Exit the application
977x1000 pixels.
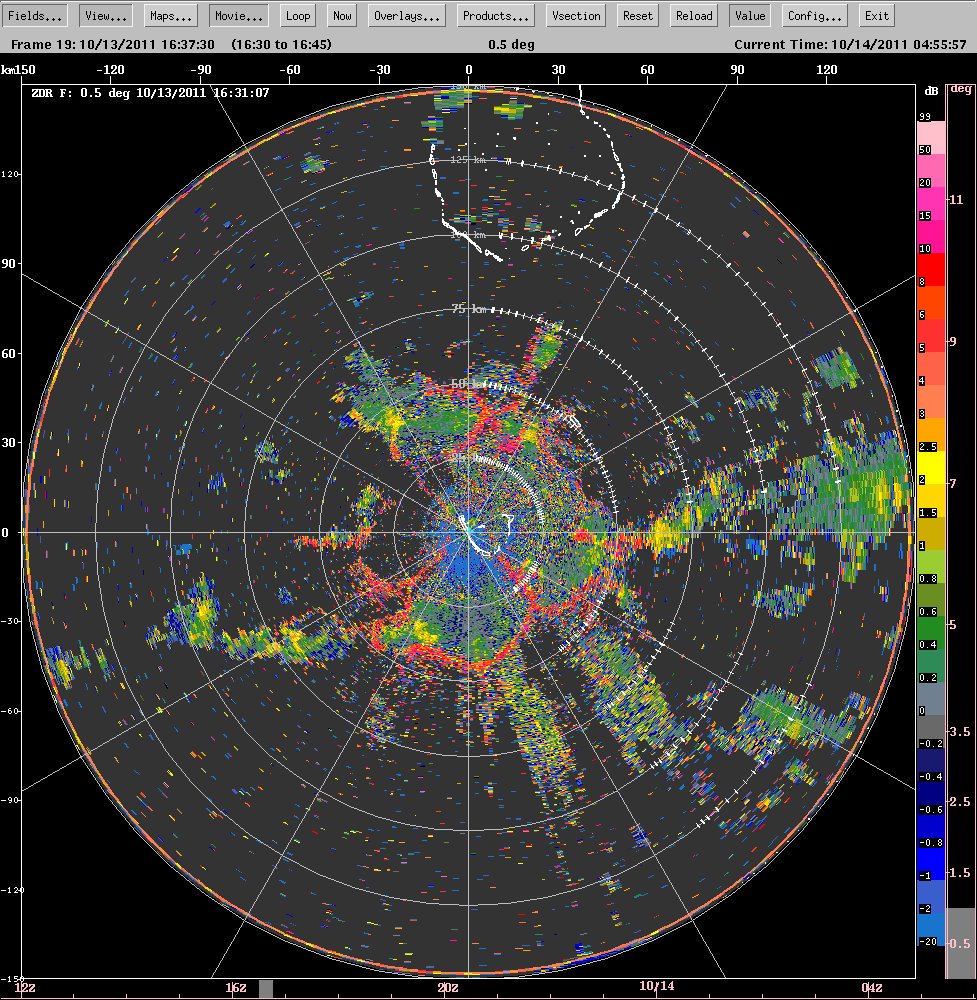click(x=877, y=16)
